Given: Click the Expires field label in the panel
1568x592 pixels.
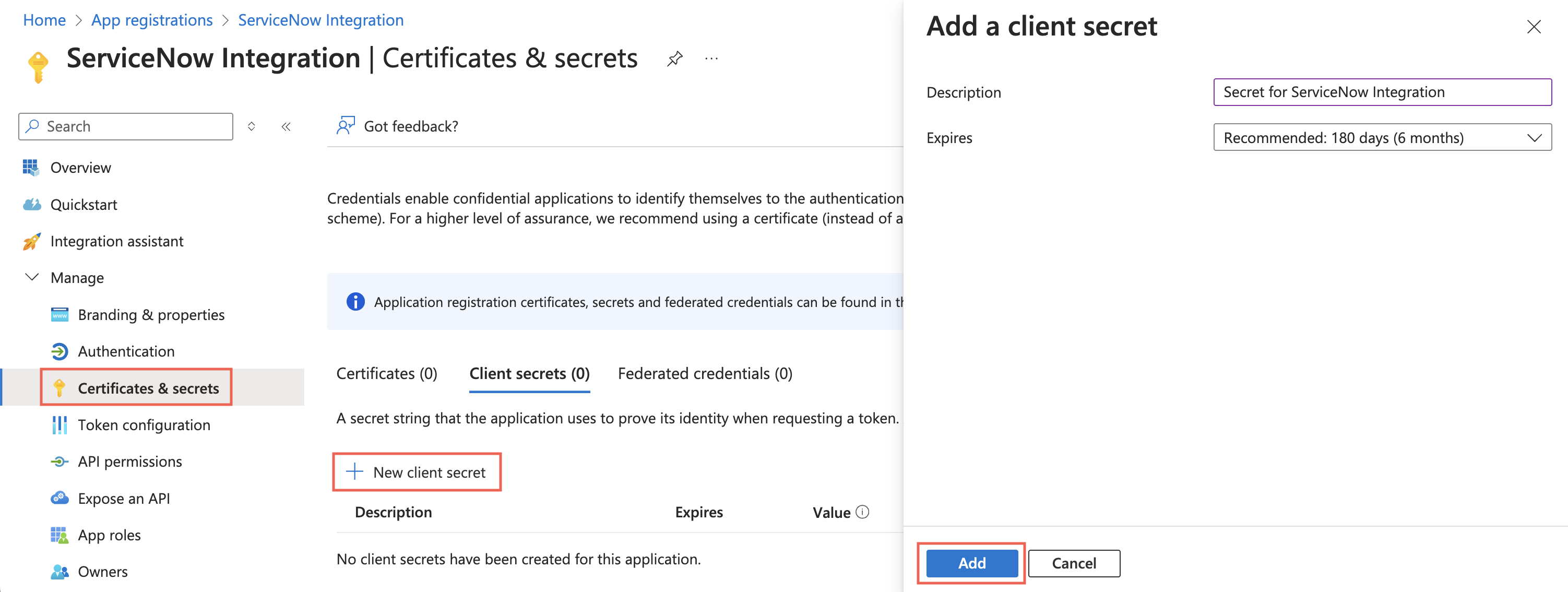Looking at the screenshot, I should pyautogui.click(x=949, y=138).
